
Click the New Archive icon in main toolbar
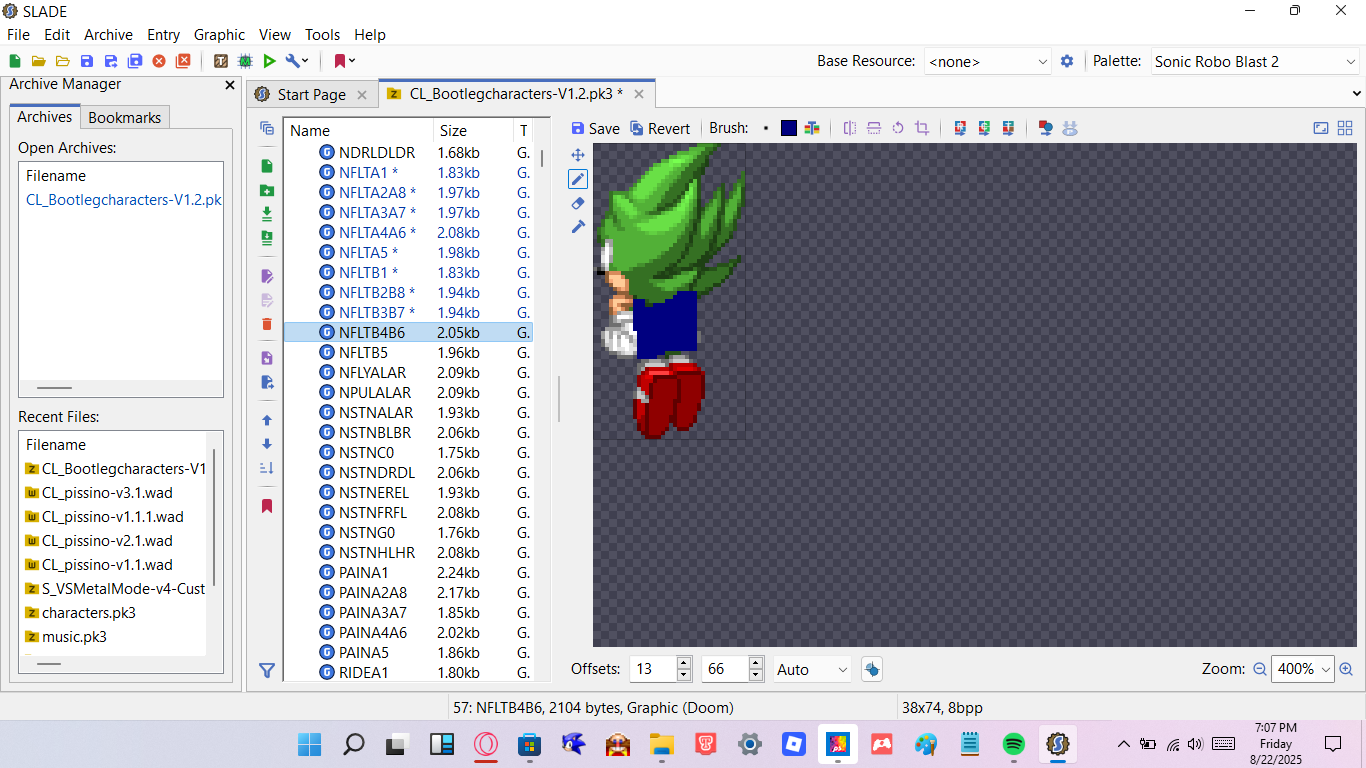[x=15, y=61]
